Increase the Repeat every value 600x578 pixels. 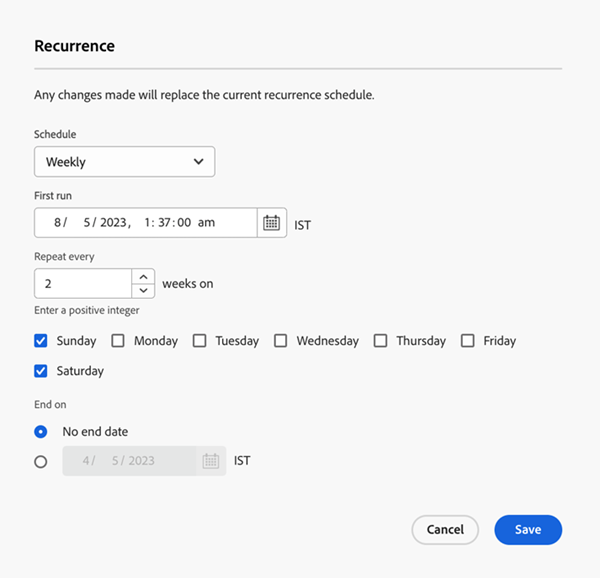(145, 277)
